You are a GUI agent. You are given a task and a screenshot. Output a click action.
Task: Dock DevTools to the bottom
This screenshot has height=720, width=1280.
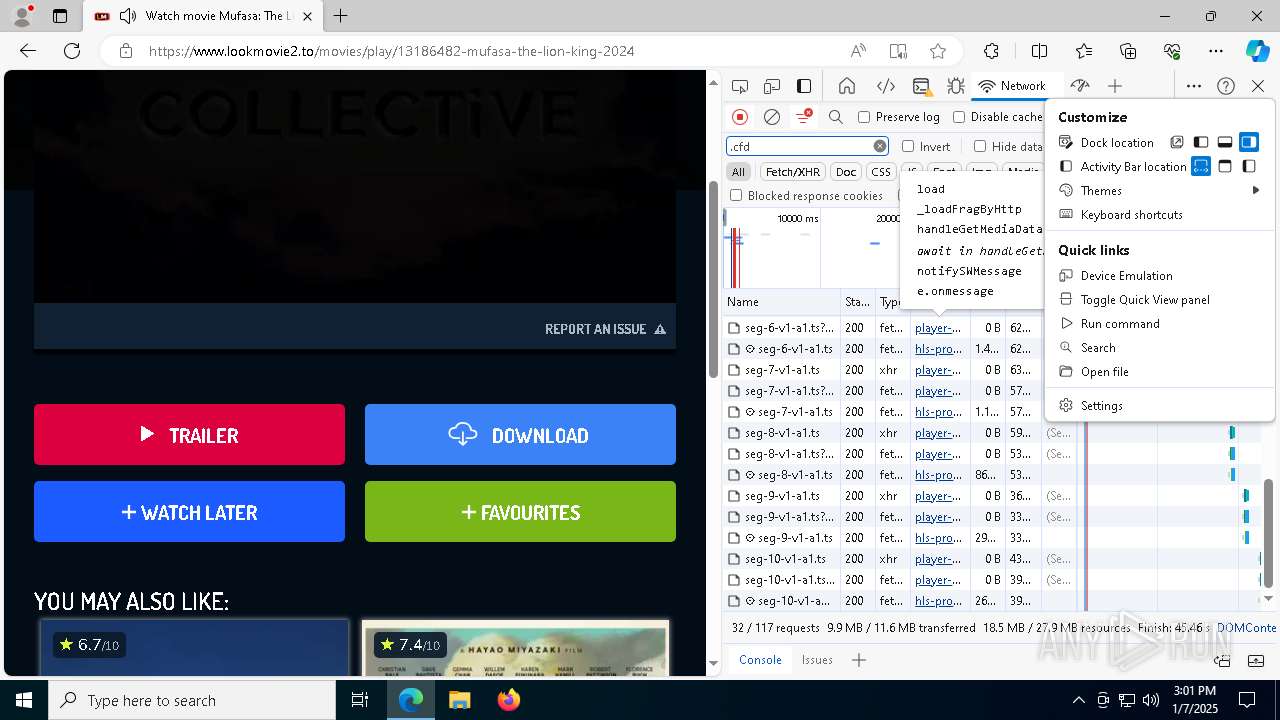pos(1225,142)
